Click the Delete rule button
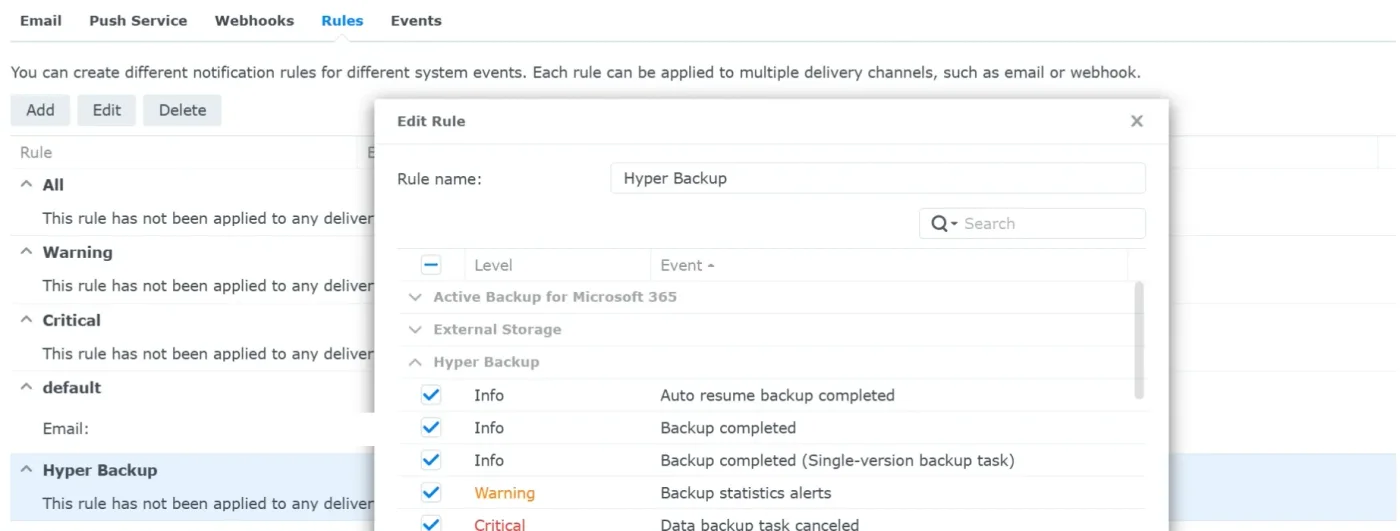 point(182,110)
